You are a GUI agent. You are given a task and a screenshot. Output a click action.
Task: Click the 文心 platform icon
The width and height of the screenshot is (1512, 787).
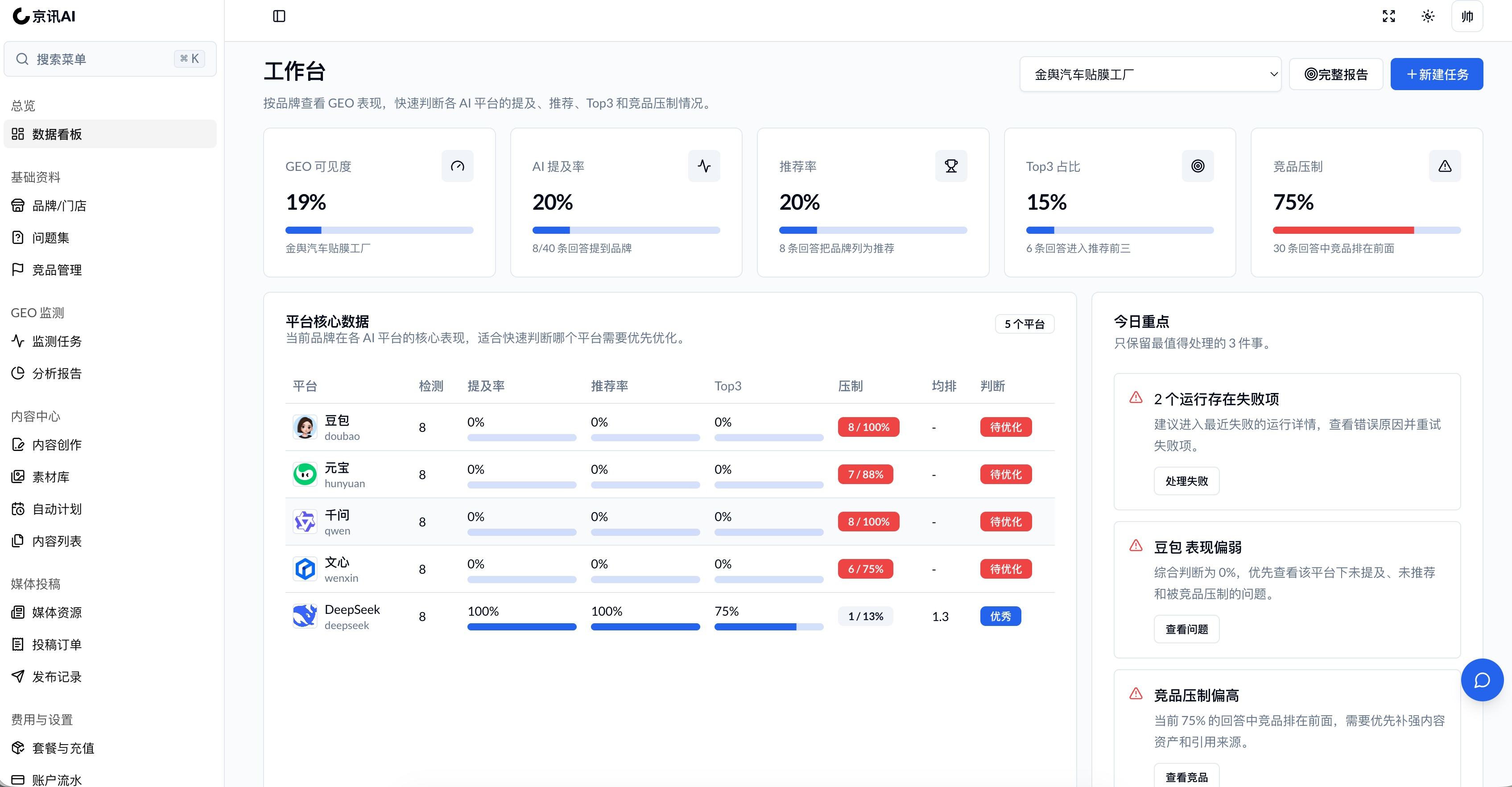305,569
